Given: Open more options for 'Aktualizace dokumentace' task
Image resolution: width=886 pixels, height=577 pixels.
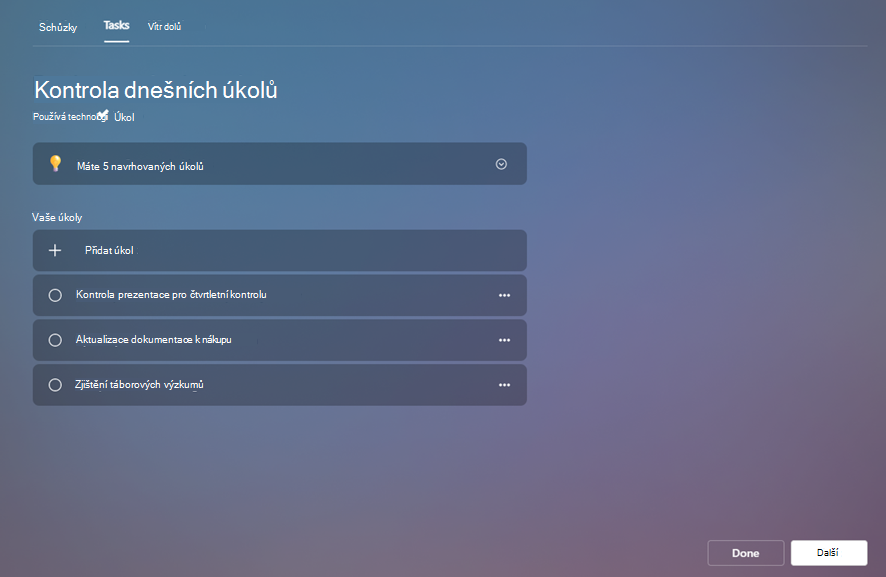Looking at the screenshot, I should (x=505, y=340).
